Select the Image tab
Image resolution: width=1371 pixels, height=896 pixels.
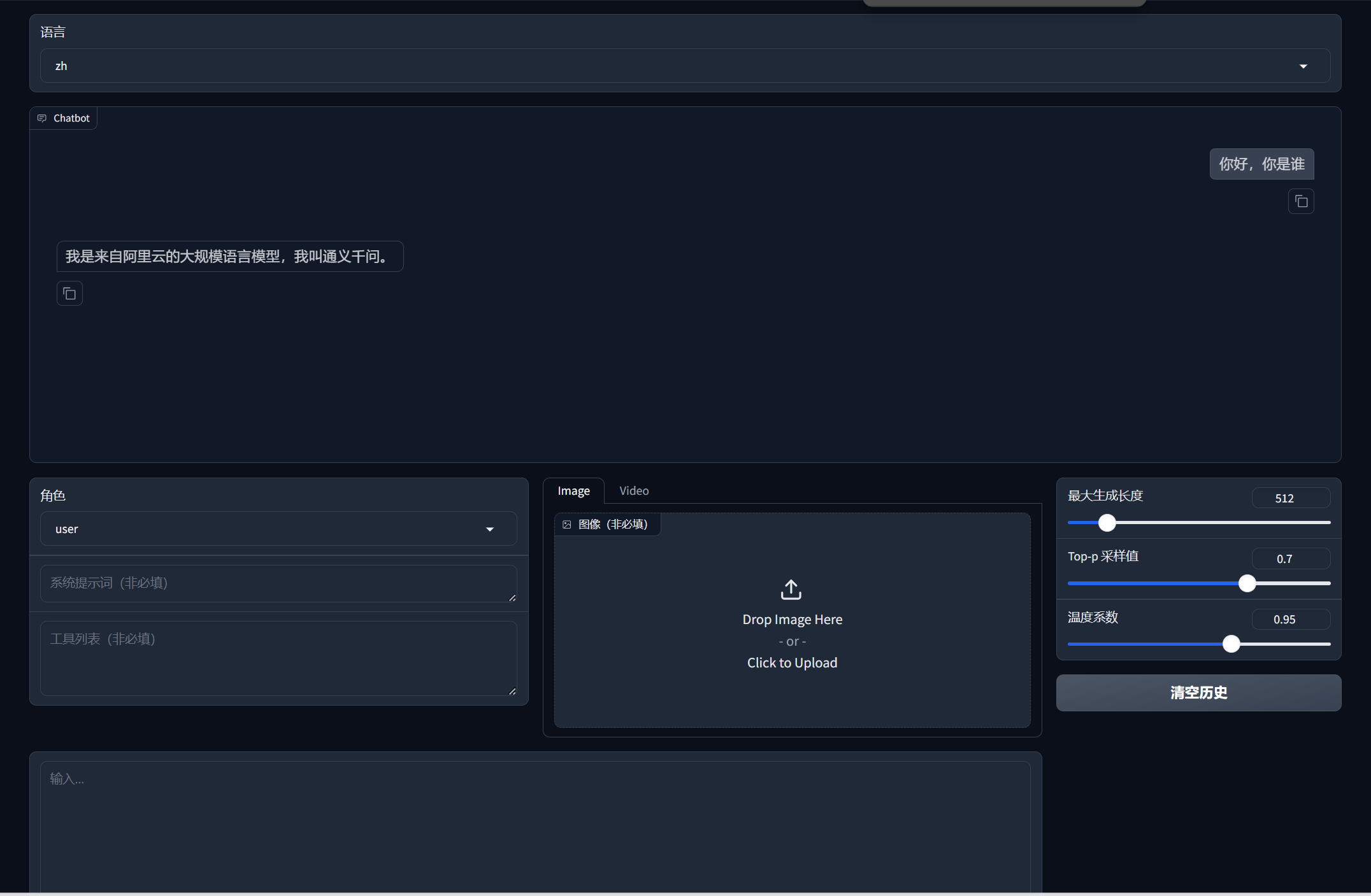573,491
